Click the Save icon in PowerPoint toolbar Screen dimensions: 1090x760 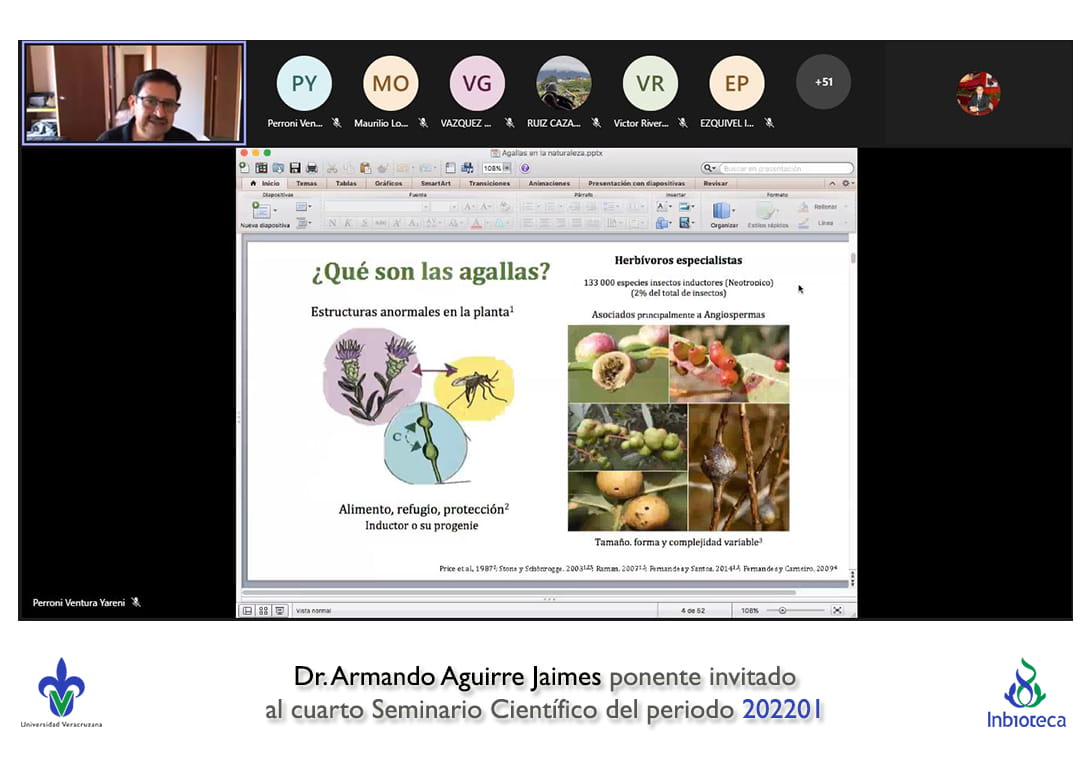[x=294, y=168]
